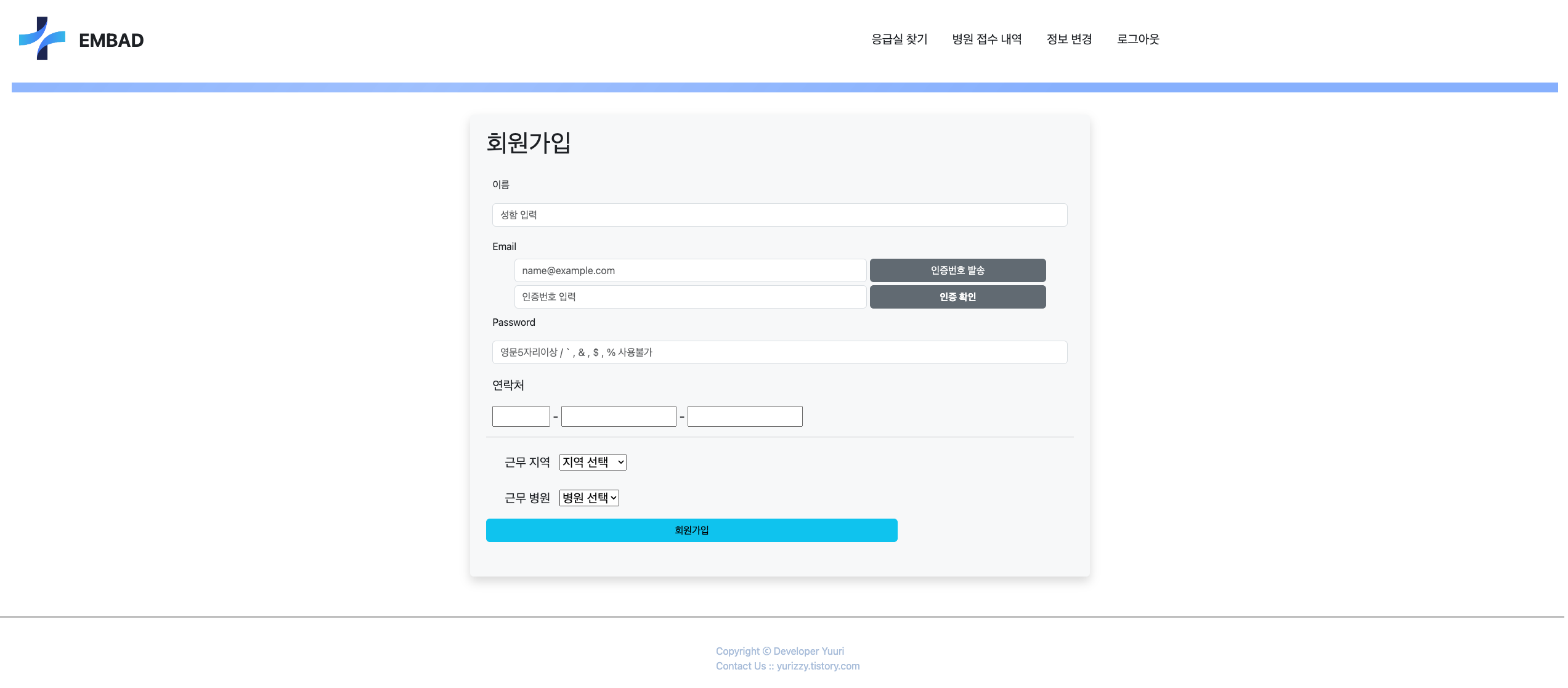Click Copyright Developer Yuuri footer text
1568x688 pixels.
point(779,651)
